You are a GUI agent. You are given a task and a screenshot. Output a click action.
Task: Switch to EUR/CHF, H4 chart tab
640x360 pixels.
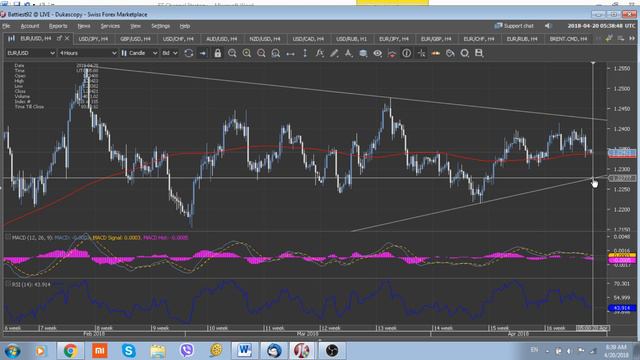tap(479, 39)
